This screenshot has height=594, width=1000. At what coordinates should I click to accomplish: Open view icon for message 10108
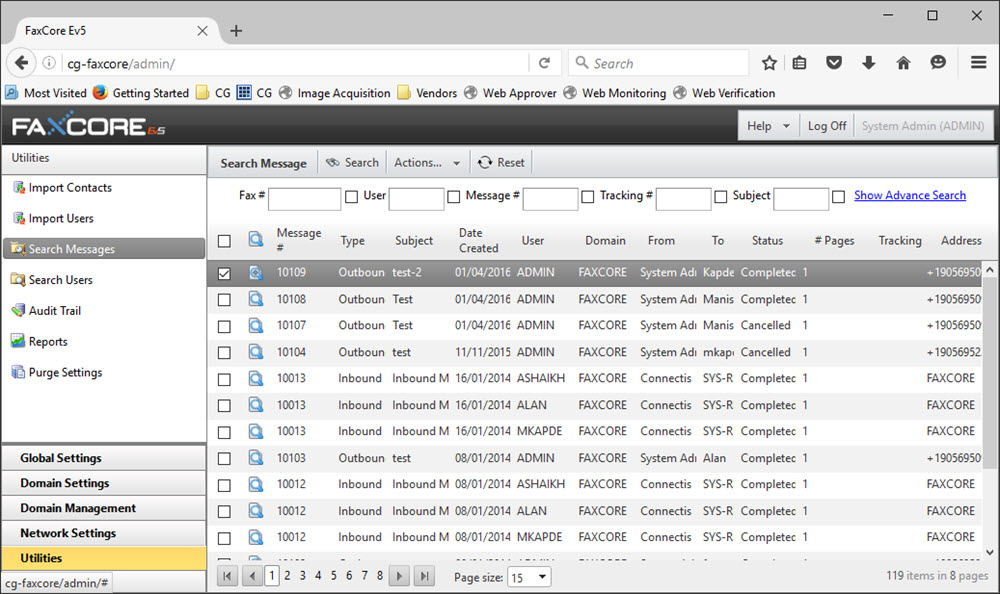(256, 299)
